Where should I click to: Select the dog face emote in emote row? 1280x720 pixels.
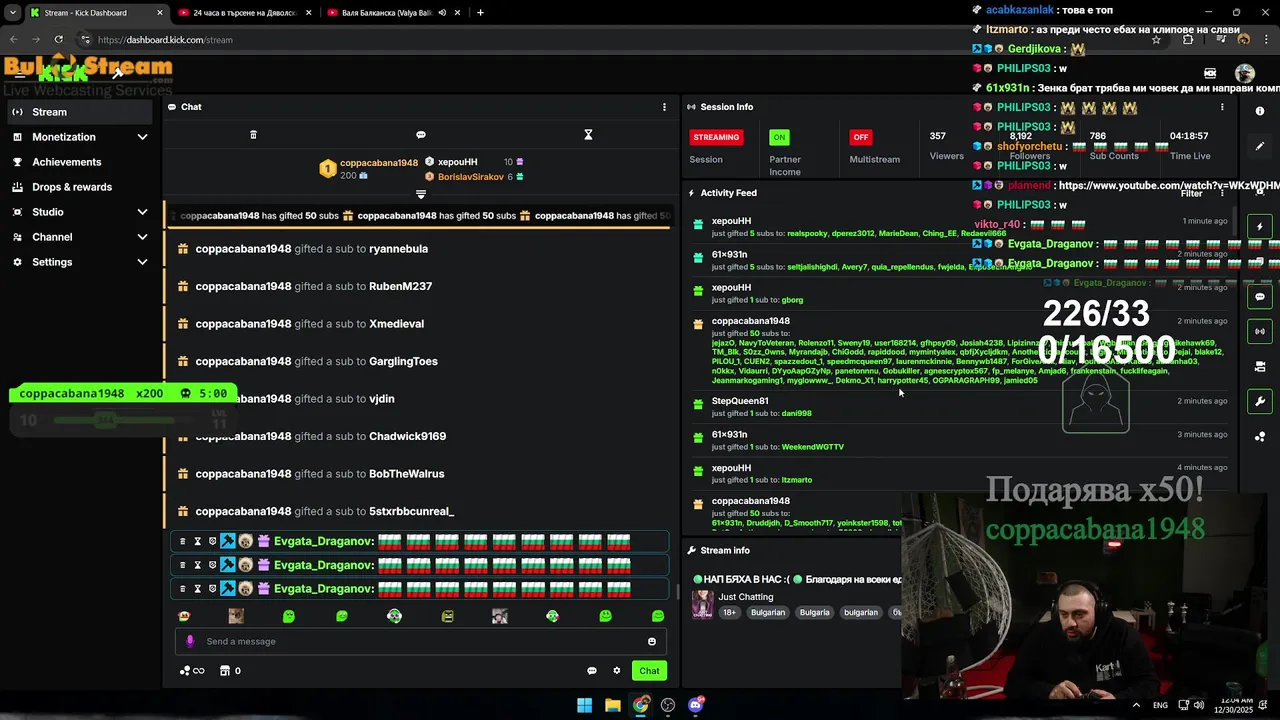[236, 616]
